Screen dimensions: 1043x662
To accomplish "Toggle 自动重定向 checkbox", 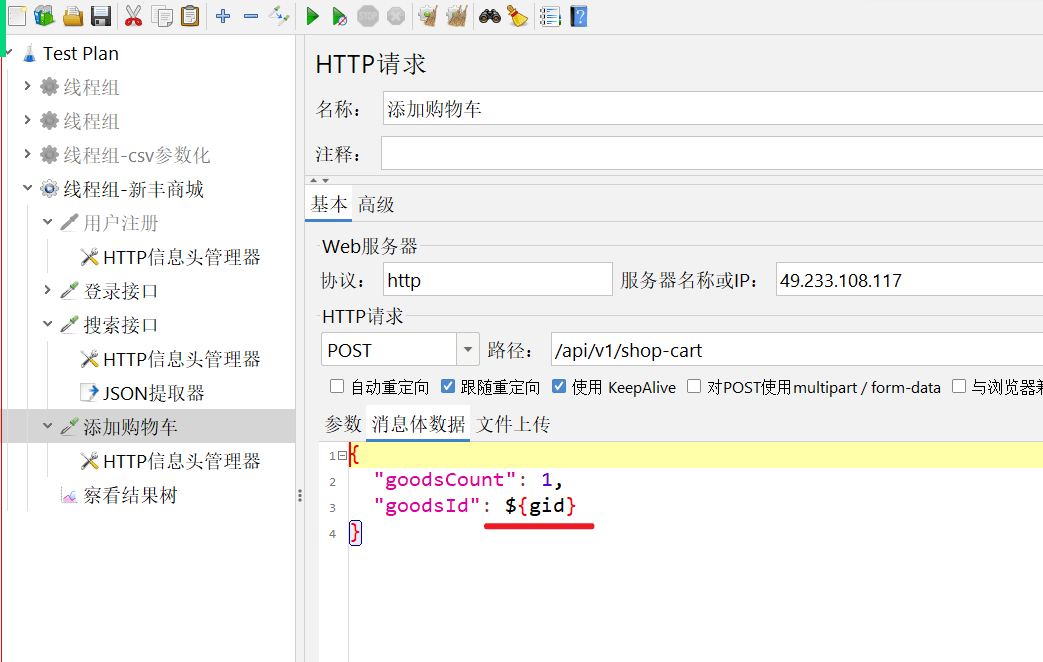I will (x=337, y=387).
